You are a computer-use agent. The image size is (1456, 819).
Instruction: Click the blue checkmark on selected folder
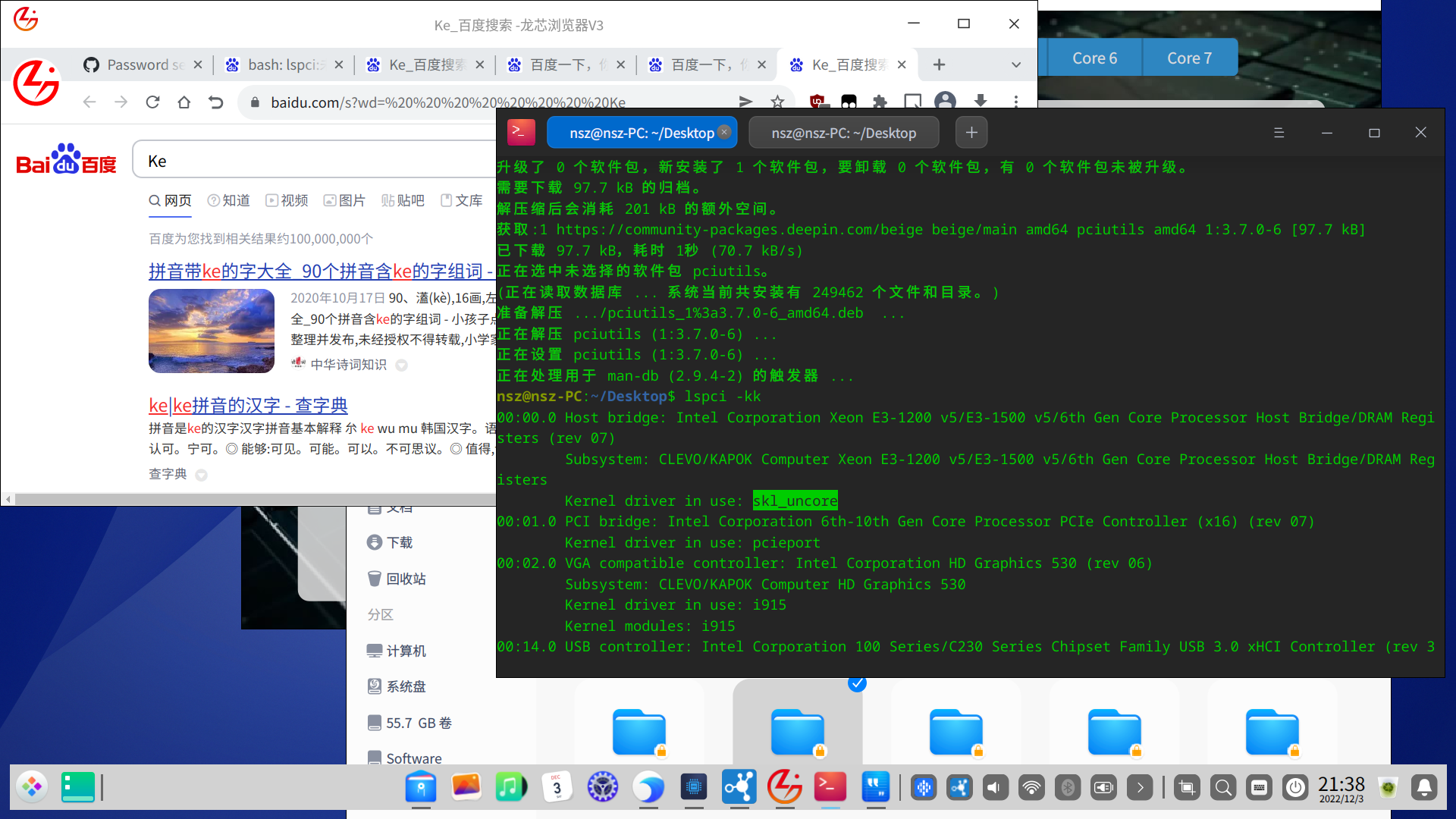pyautogui.click(x=857, y=684)
